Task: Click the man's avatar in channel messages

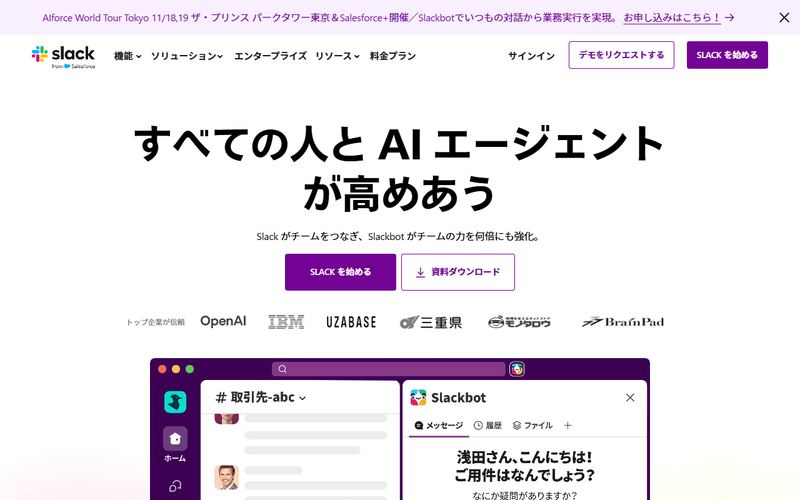Action: click(x=227, y=478)
